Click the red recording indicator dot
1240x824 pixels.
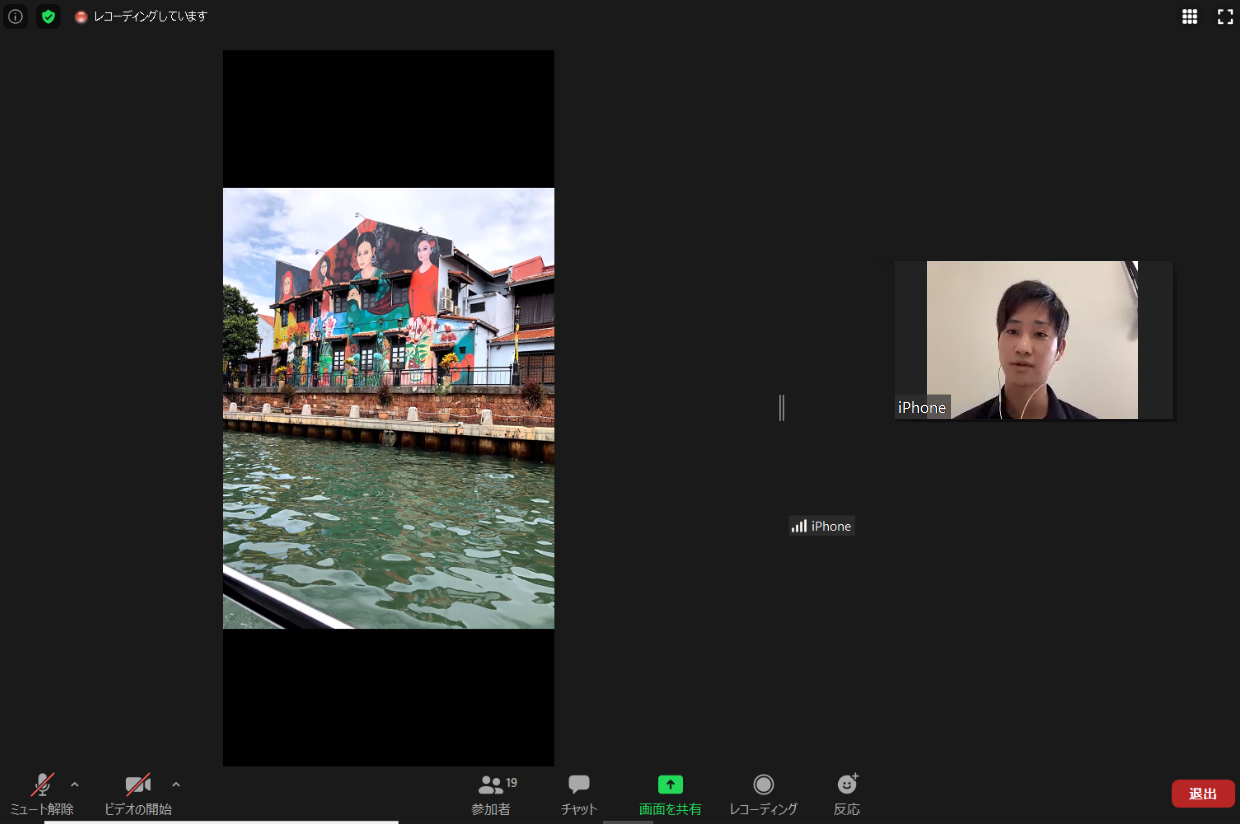[81, 17]
